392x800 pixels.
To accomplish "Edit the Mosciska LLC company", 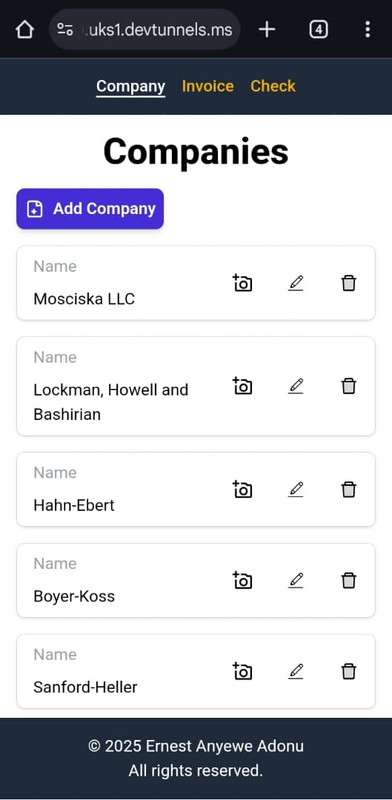I will click(296, 283).
